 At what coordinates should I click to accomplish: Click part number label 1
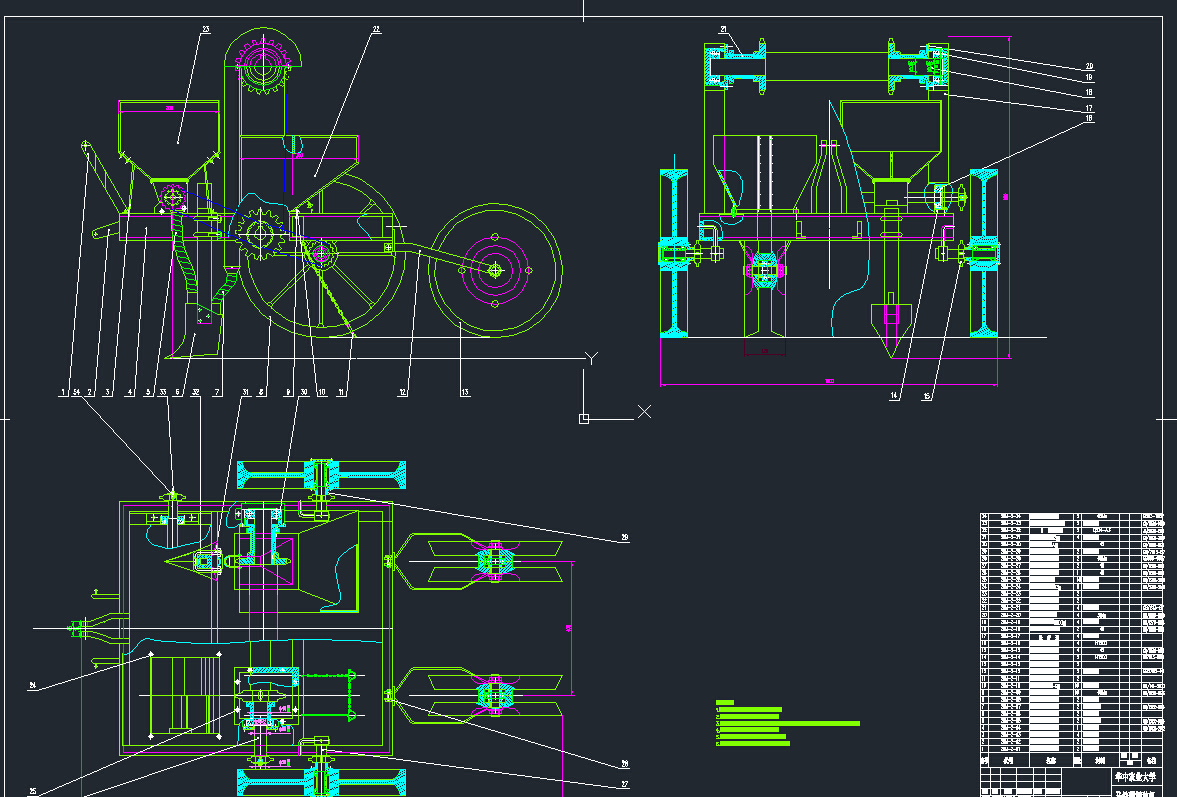tap(64, 392)
